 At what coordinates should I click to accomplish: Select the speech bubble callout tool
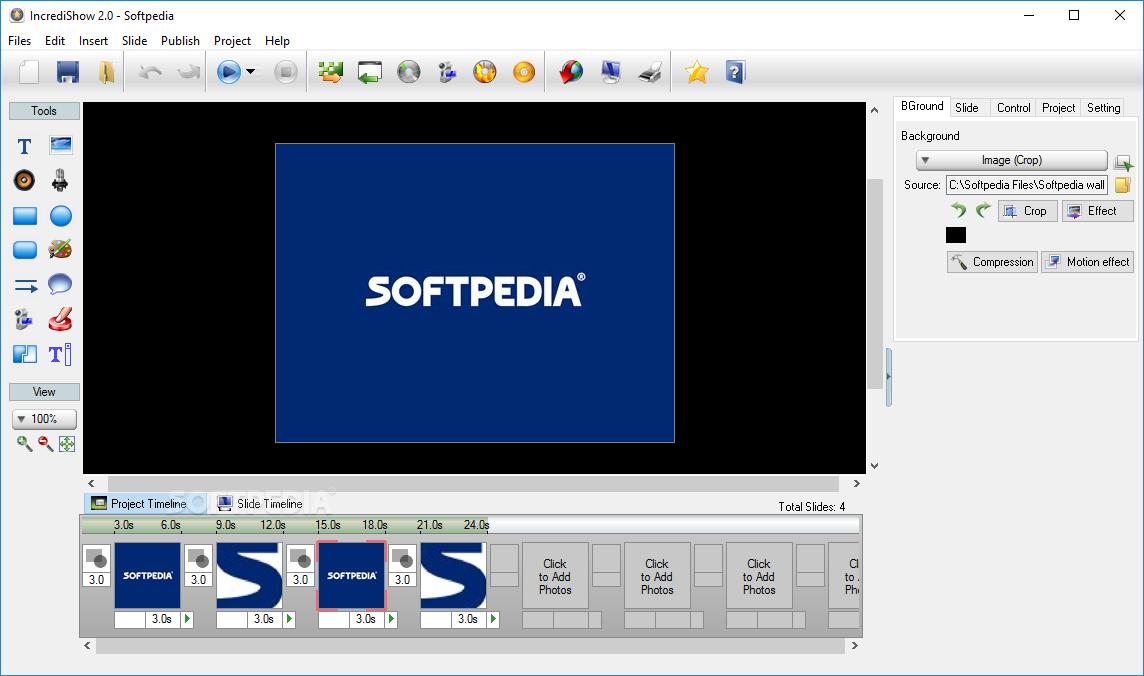point(60,284)
